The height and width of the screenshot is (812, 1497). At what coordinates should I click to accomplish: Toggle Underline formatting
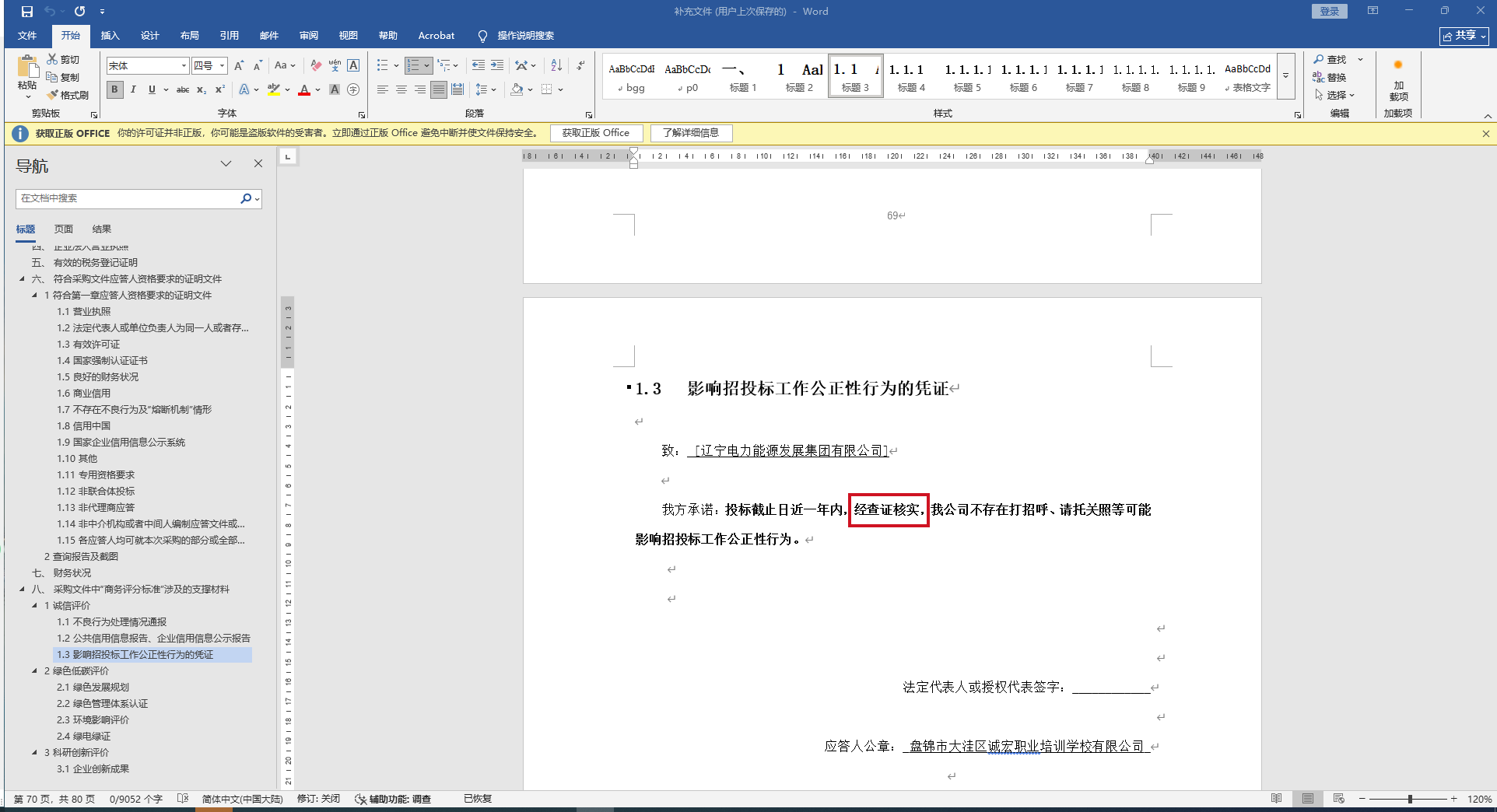[x=152, y=89]
